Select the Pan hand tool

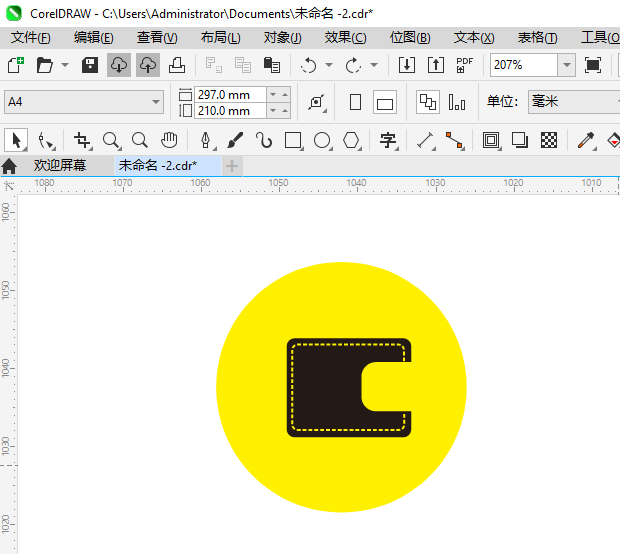(169, 140)
